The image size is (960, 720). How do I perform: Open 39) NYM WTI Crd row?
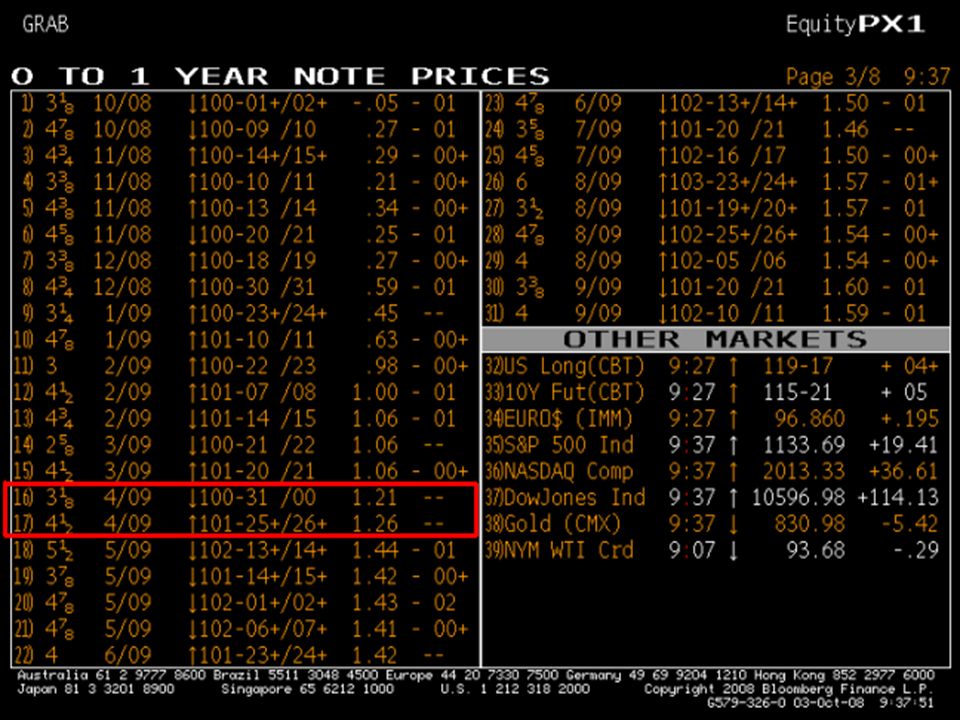(715, 550)
